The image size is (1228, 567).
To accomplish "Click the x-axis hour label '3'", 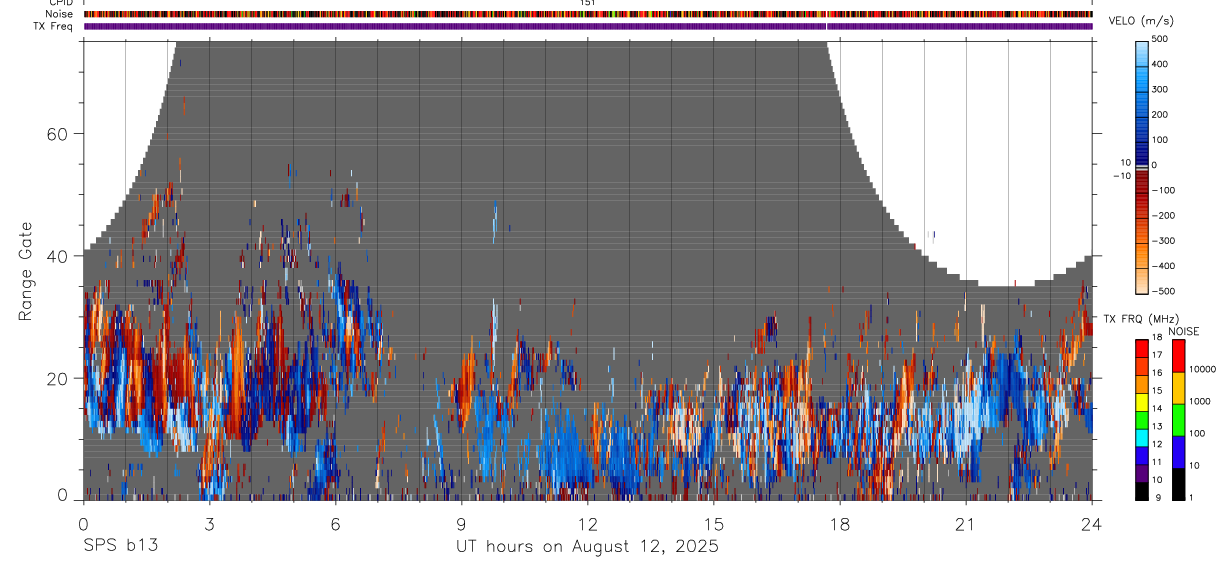I will [x=209, y=524].
